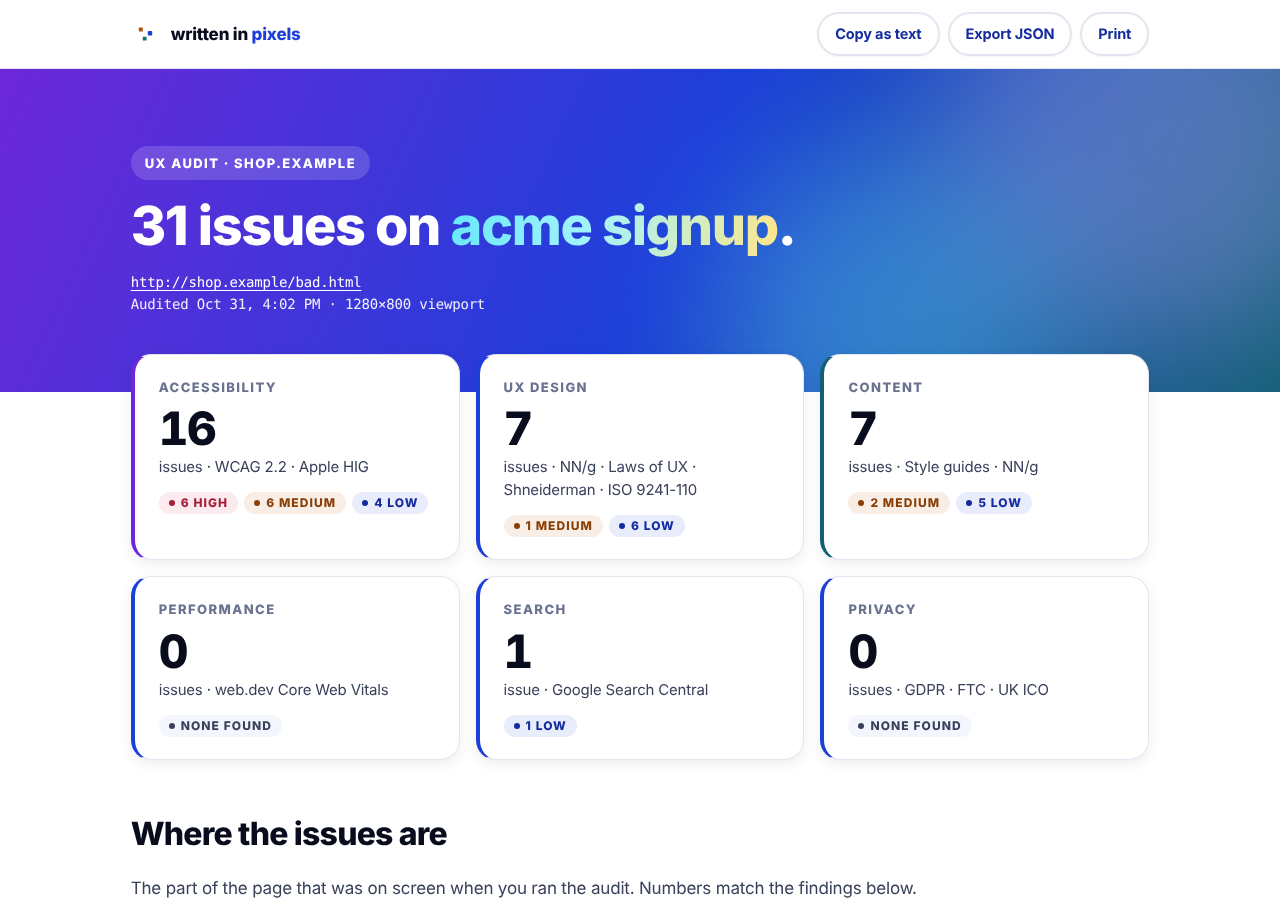Select the 1 MEDIUM badge in UX Design
1280x900 pixels.
tap(553, 526)
